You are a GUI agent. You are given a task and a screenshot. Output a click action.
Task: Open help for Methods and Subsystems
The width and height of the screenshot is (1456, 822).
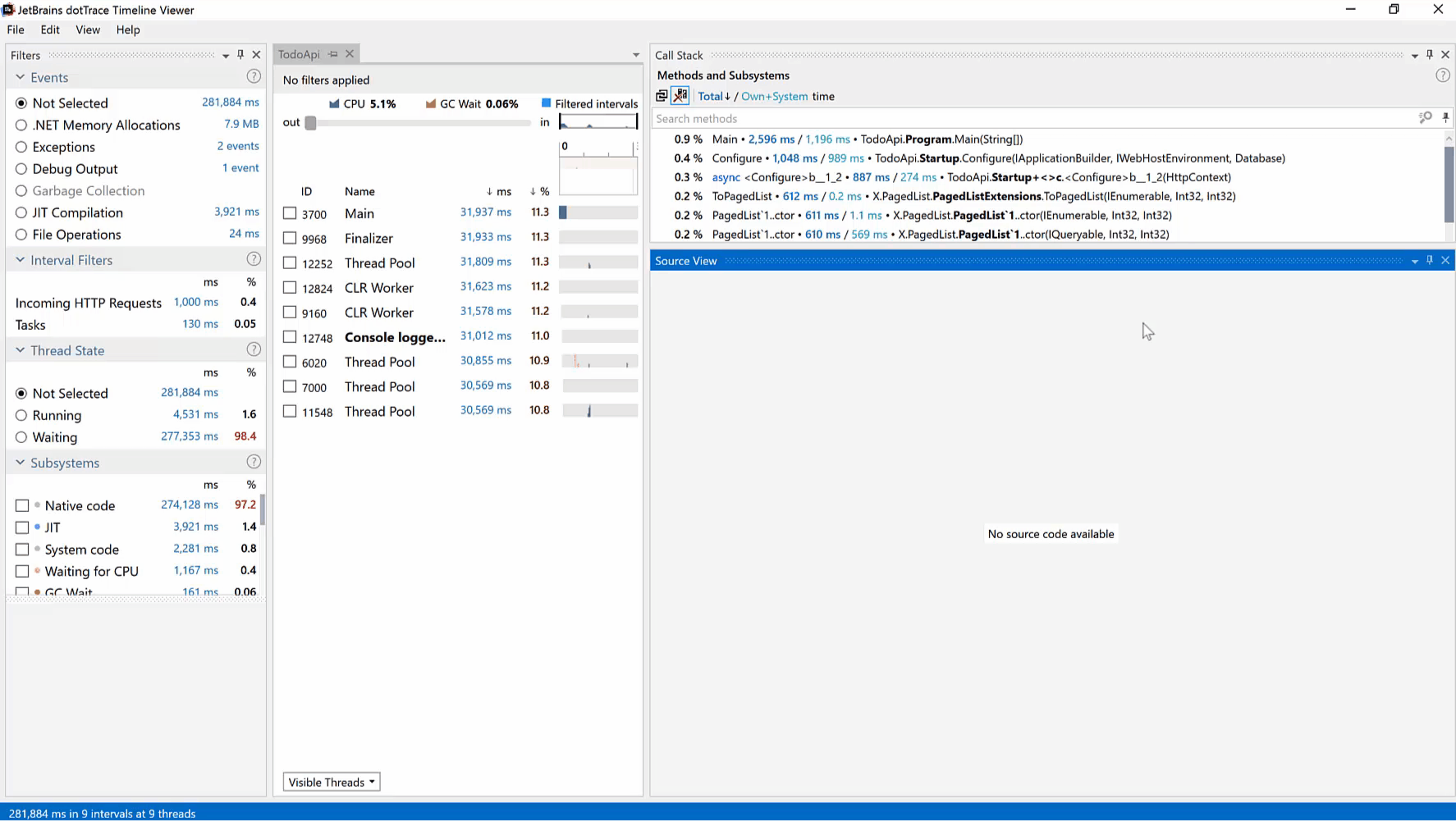1442,75
